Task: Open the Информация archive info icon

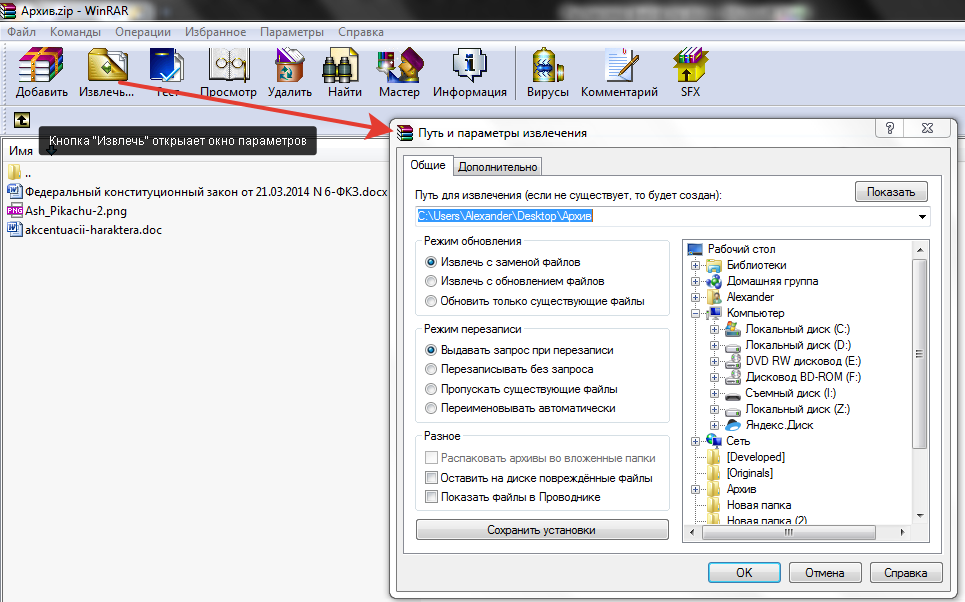Action: pyautogui.click(x=469, y=68)
